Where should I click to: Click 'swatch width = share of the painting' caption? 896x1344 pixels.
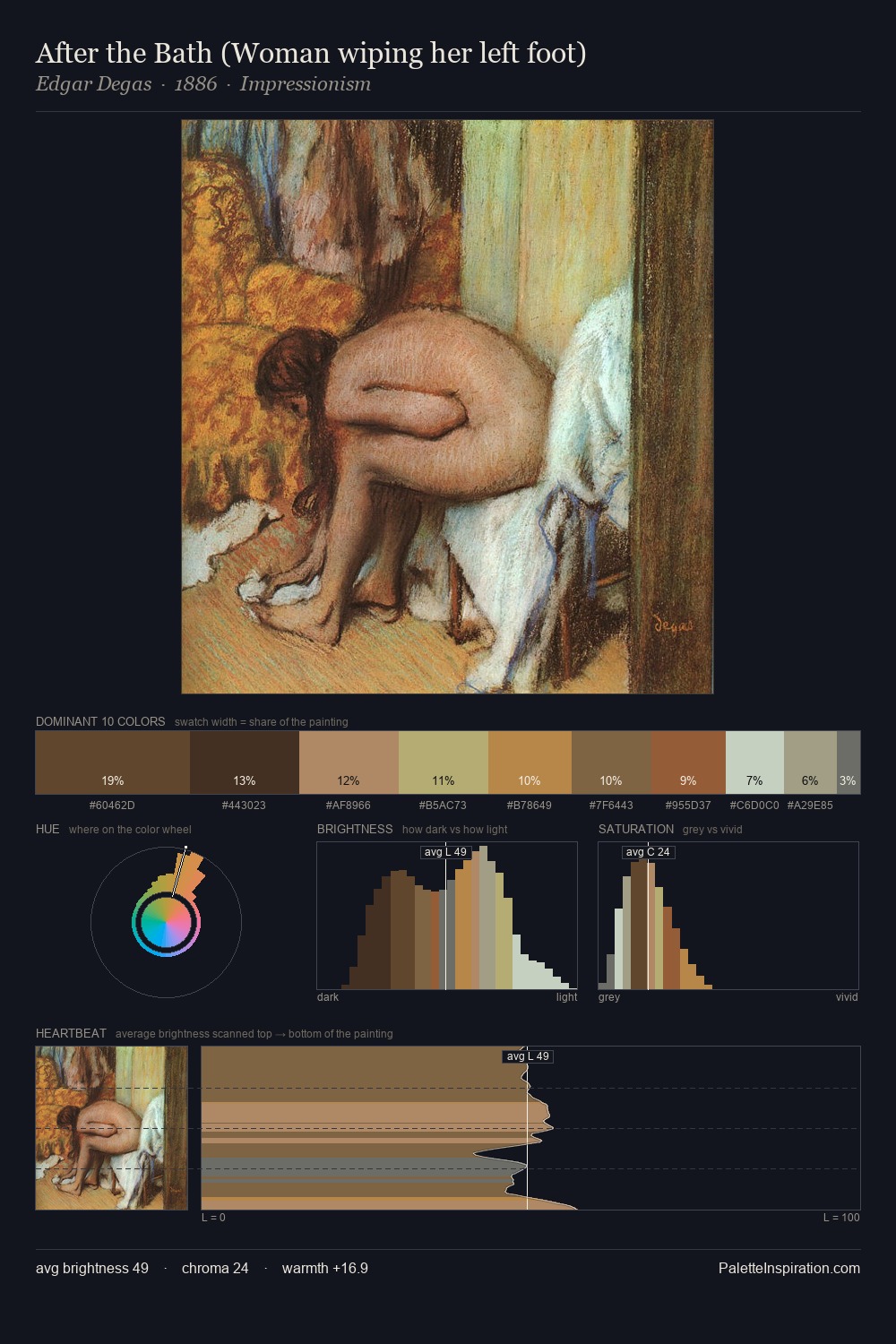(x=262, y=722)
